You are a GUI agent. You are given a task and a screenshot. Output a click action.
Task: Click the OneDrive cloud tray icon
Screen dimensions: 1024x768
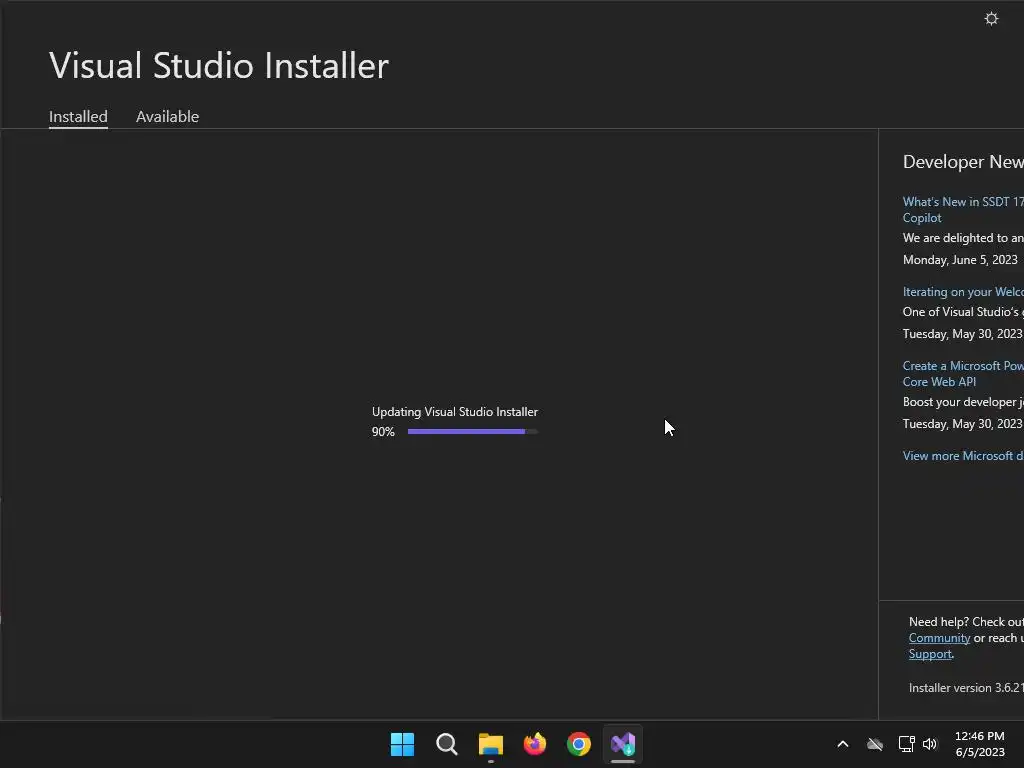tap(874, 744)
